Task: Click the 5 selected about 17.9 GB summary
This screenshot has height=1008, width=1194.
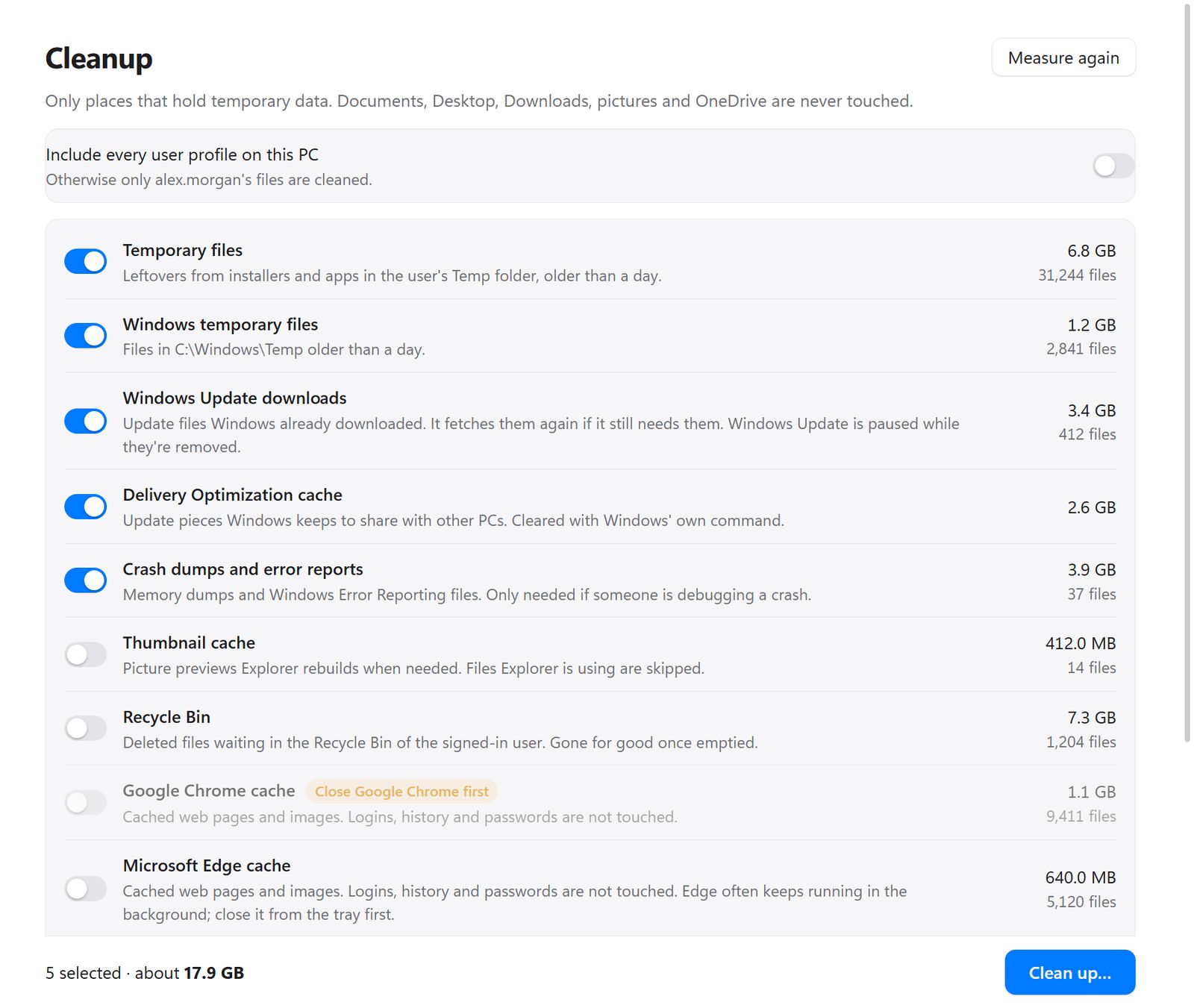Action: pyautogui.click(x=145, y=973)
